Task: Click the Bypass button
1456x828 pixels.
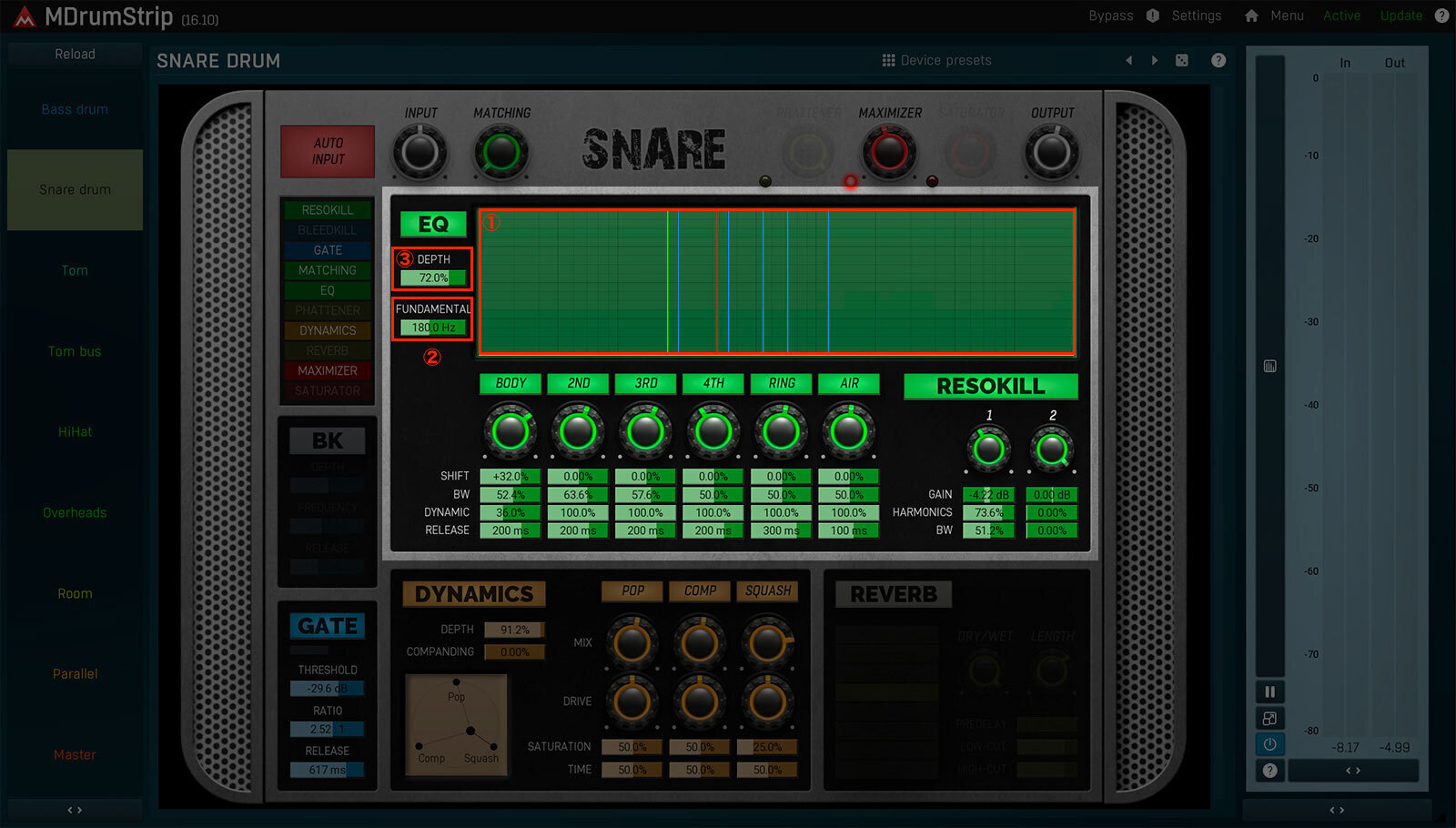Action: [1110, 15]
